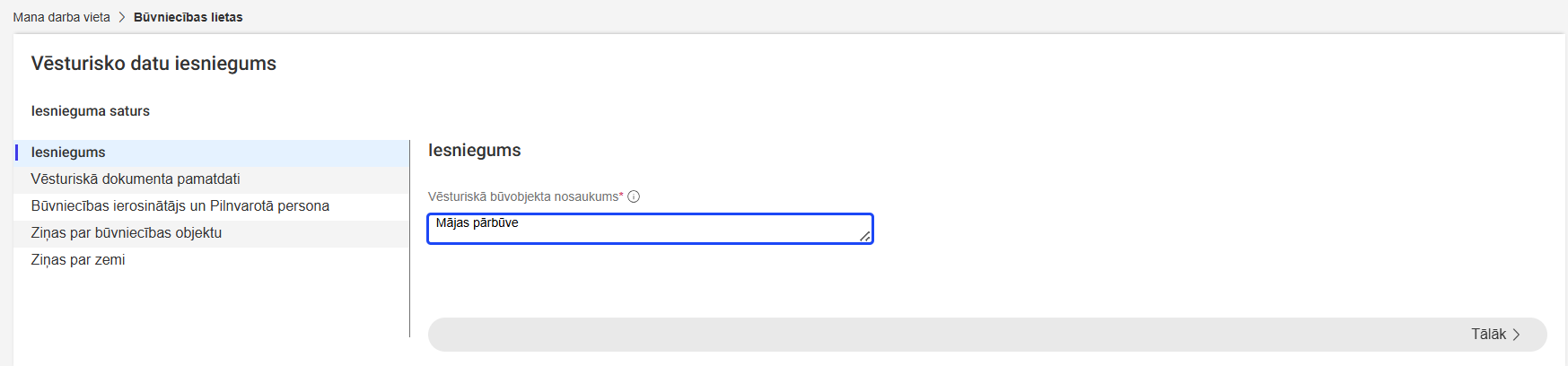This screenshot has width=1568, height=366.
Task: Click the required asterisk on the field label
Action: click(621, 195)
